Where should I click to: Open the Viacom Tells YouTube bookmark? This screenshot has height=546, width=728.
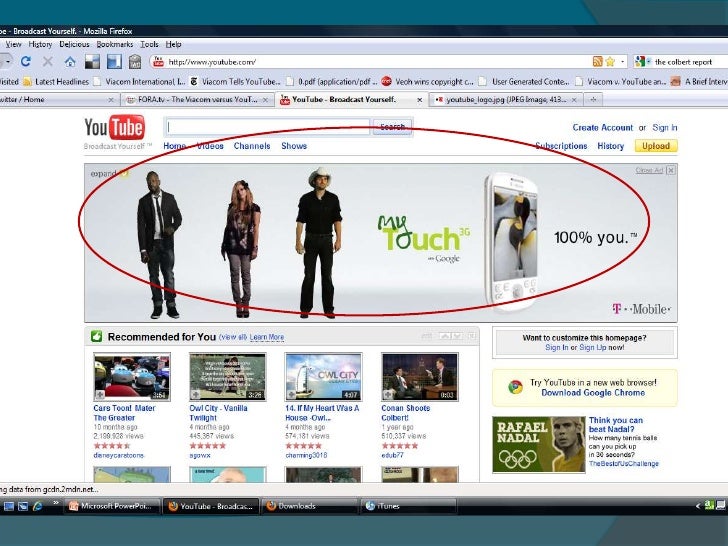[235, 82]
